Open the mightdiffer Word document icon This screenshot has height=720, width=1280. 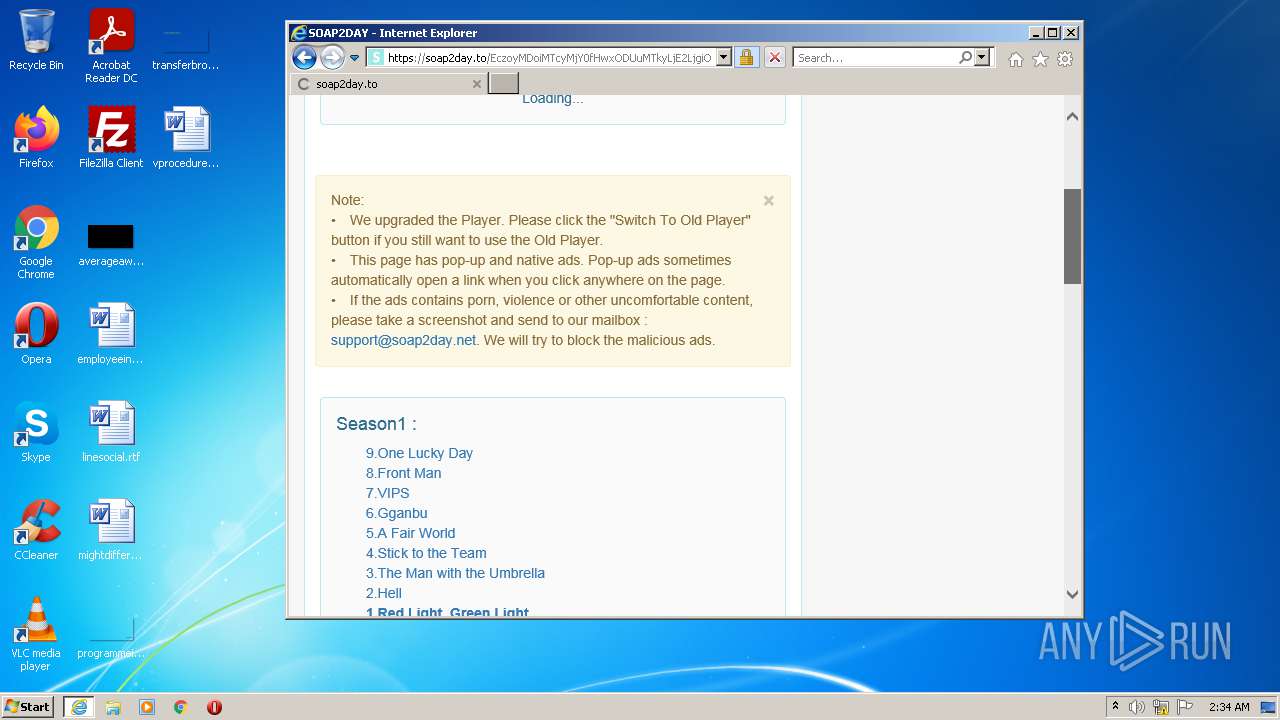coord(111,530)
